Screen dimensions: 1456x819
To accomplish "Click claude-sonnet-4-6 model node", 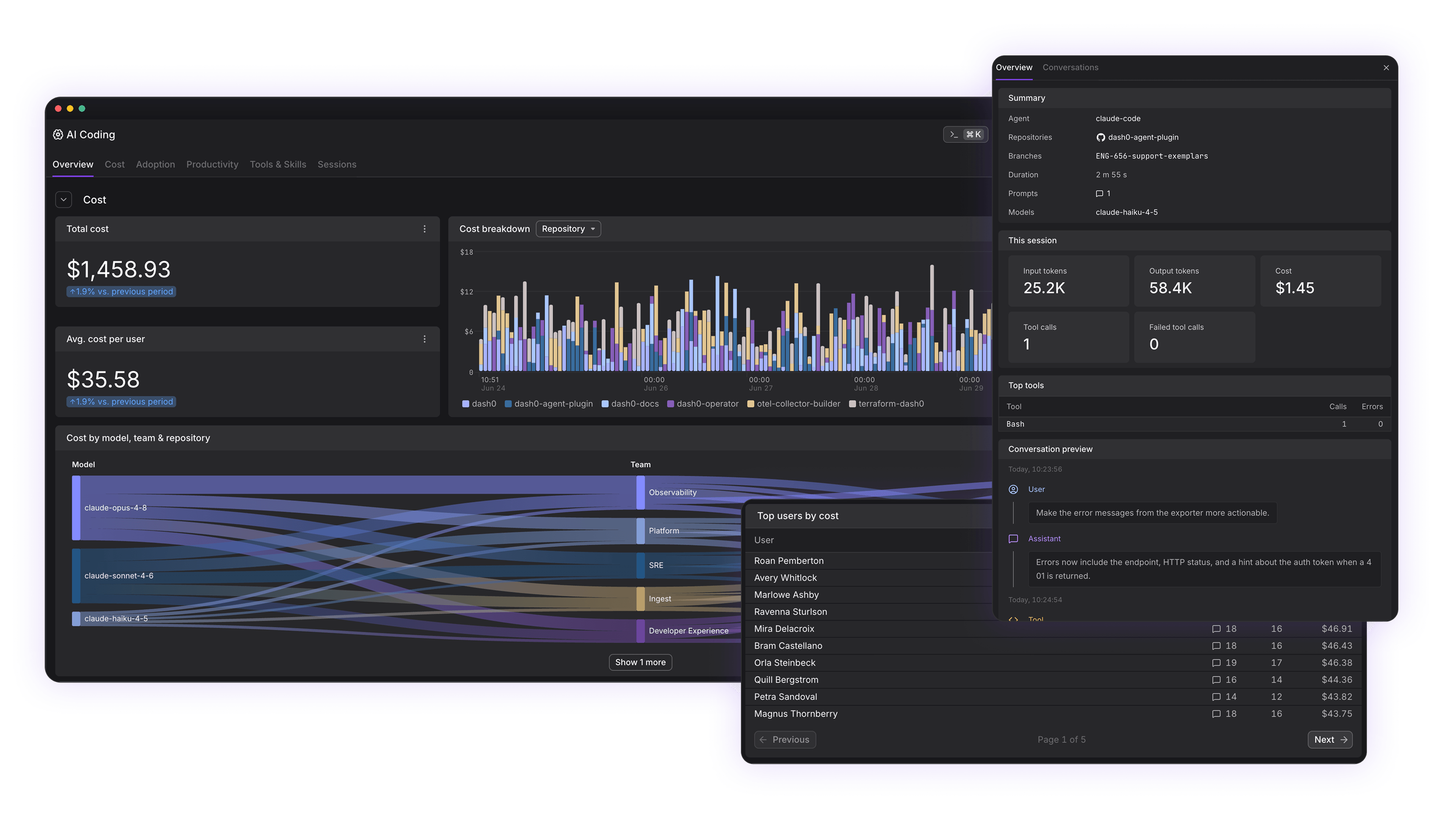I will click(x=76, y=576).
